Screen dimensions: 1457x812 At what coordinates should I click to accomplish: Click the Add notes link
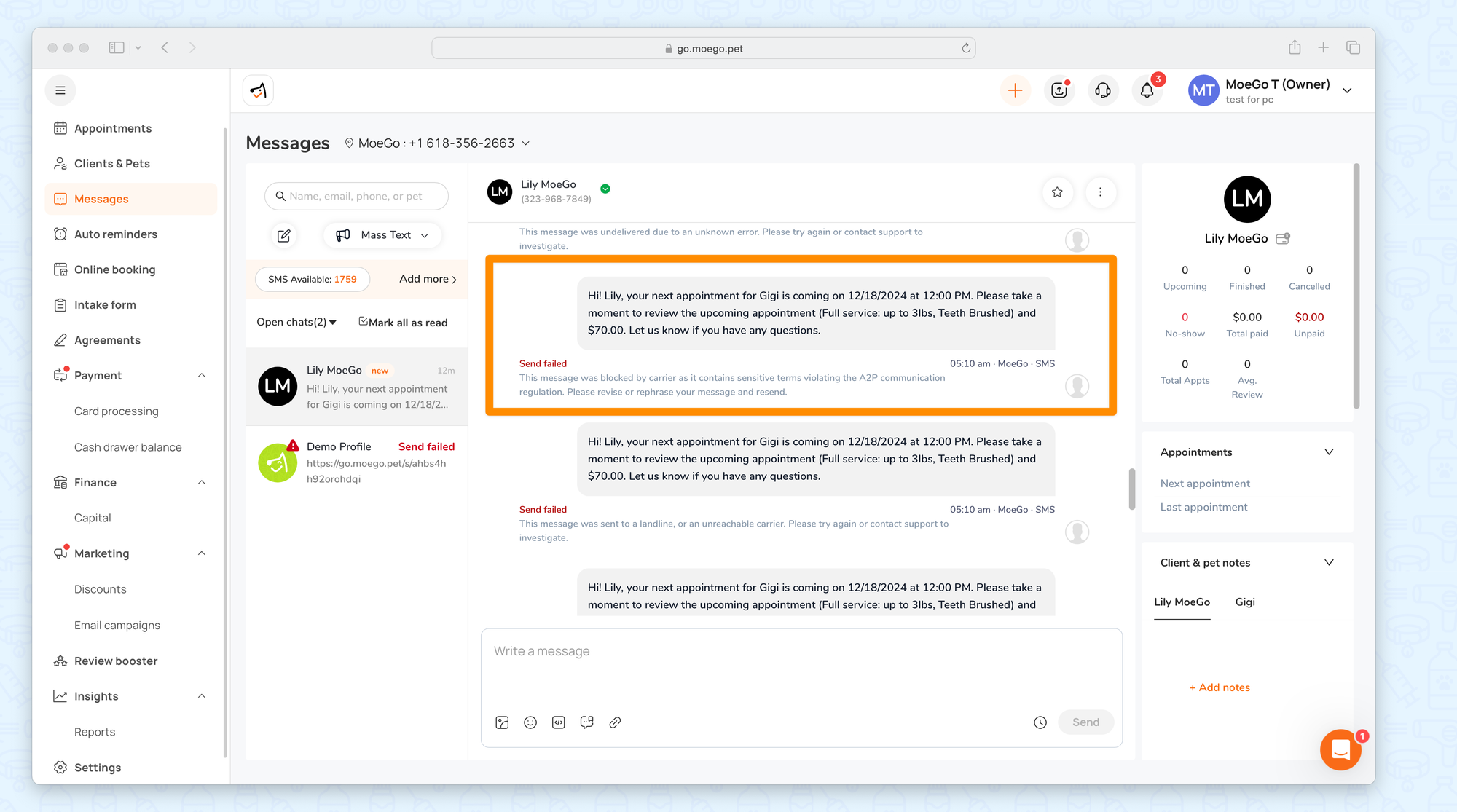(1220, 687)
